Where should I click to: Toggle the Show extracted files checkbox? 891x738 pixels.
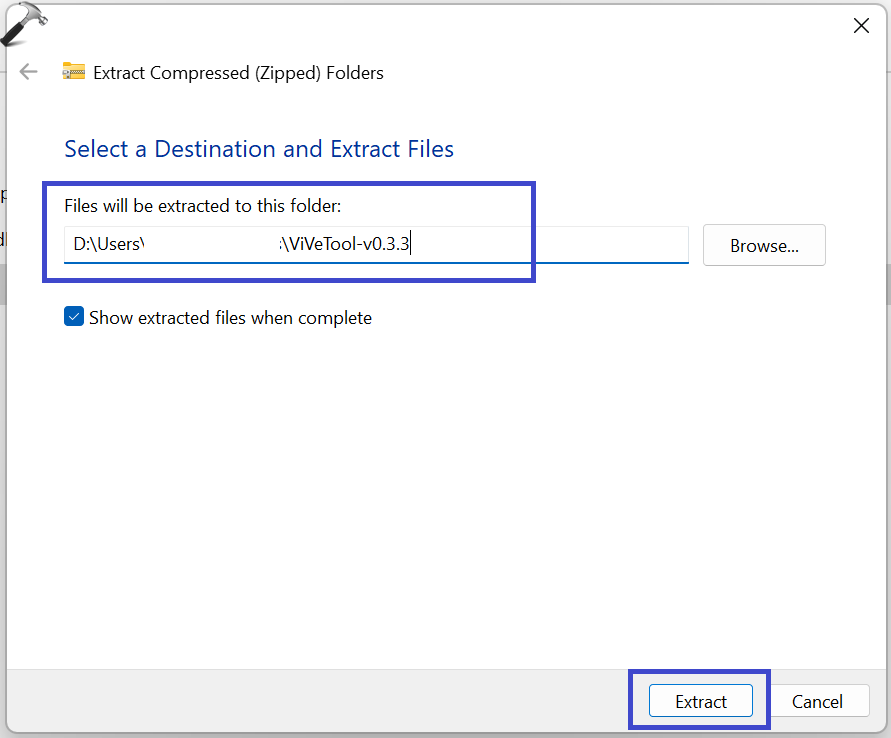click(x=74, y=317)
